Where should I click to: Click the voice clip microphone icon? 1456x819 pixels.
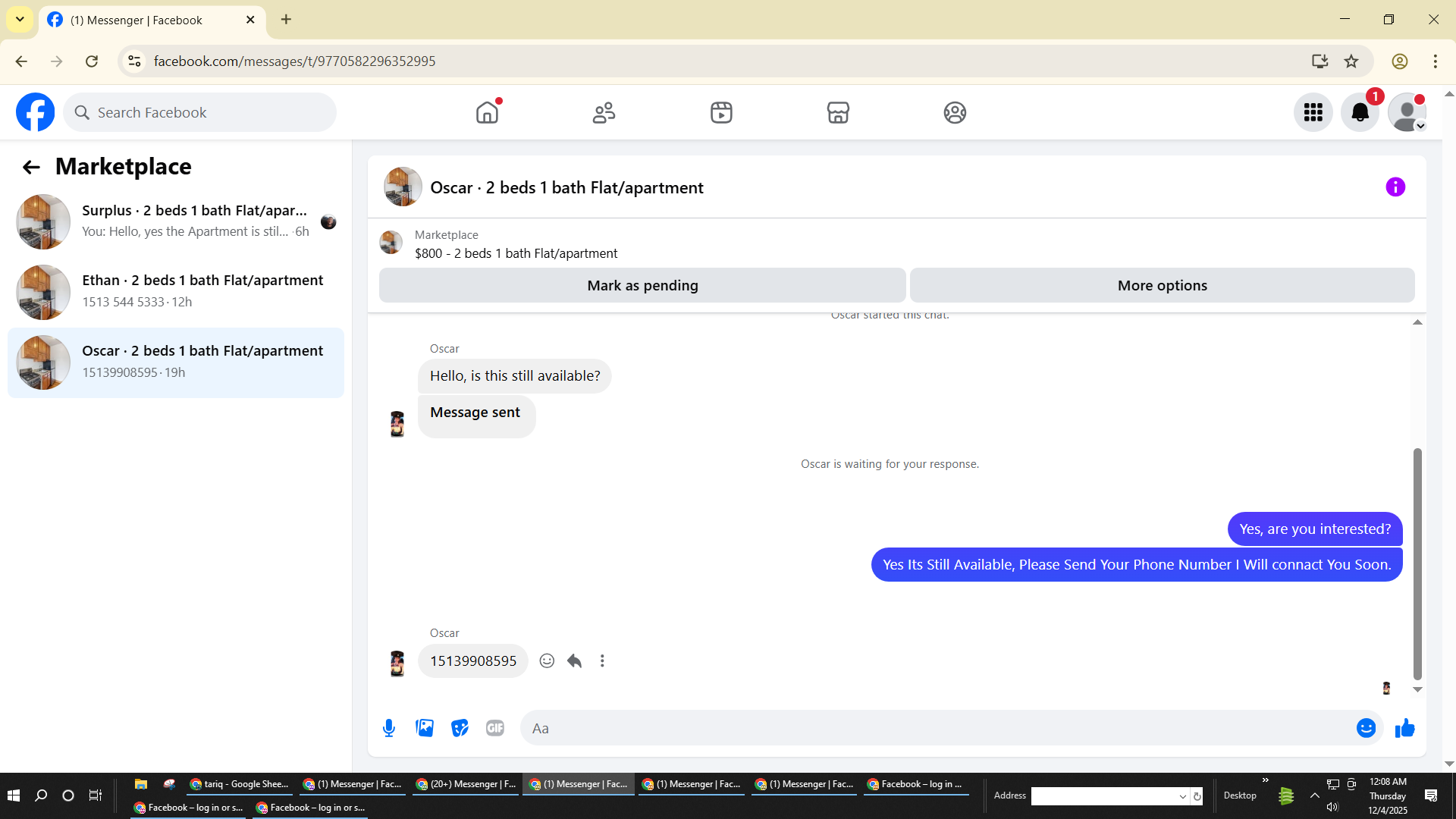389,728
